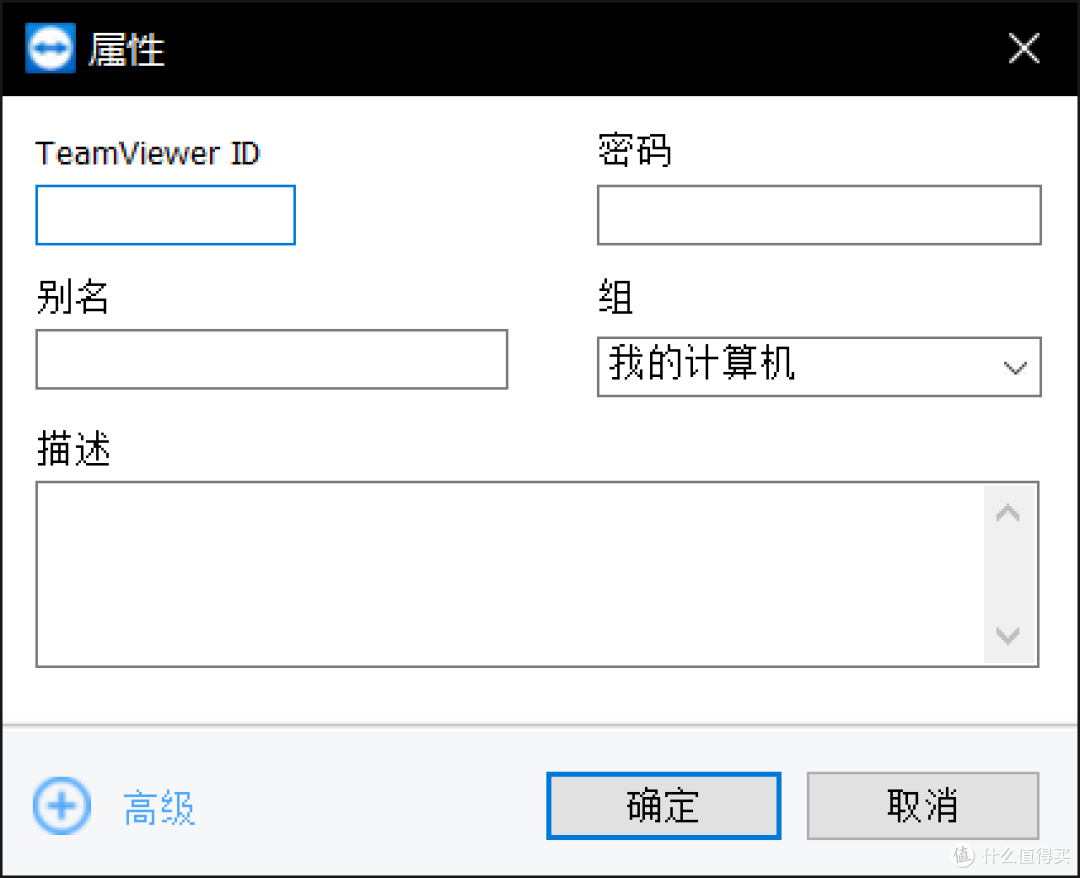Viewport: 1080px width, 878px height.
Task: Click the 什么值得买 watermark icon
Action: point(963,856)
